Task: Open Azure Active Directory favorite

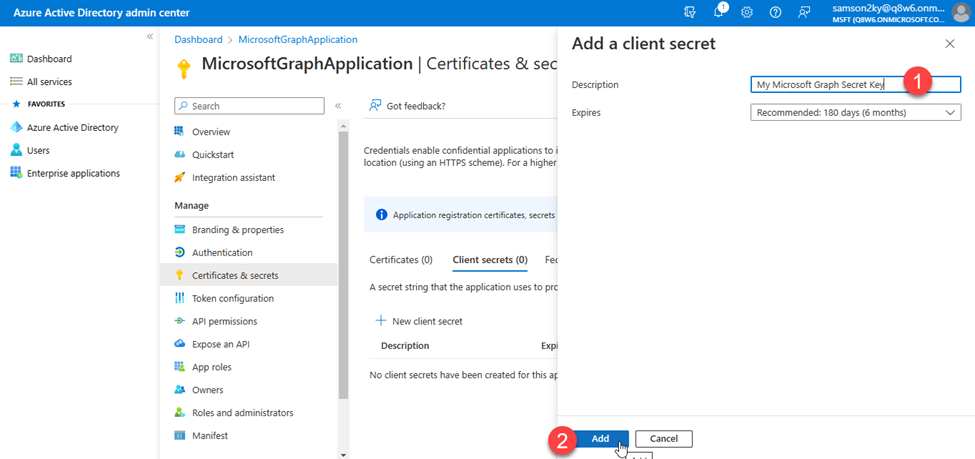Action: click(x=73, y=128)
